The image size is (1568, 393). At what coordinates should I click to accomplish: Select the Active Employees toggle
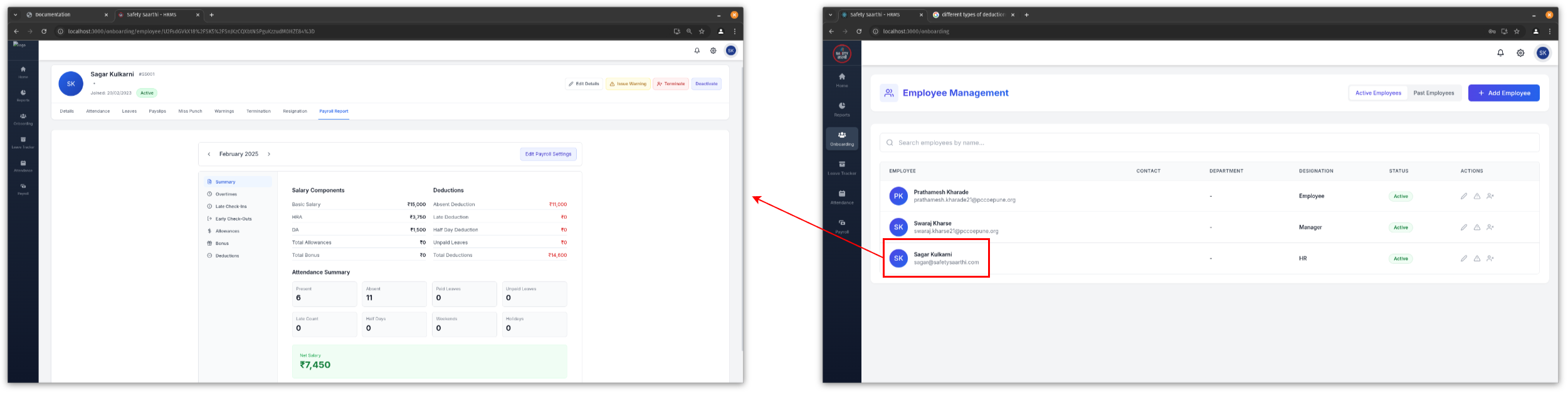click(1377, 93)
